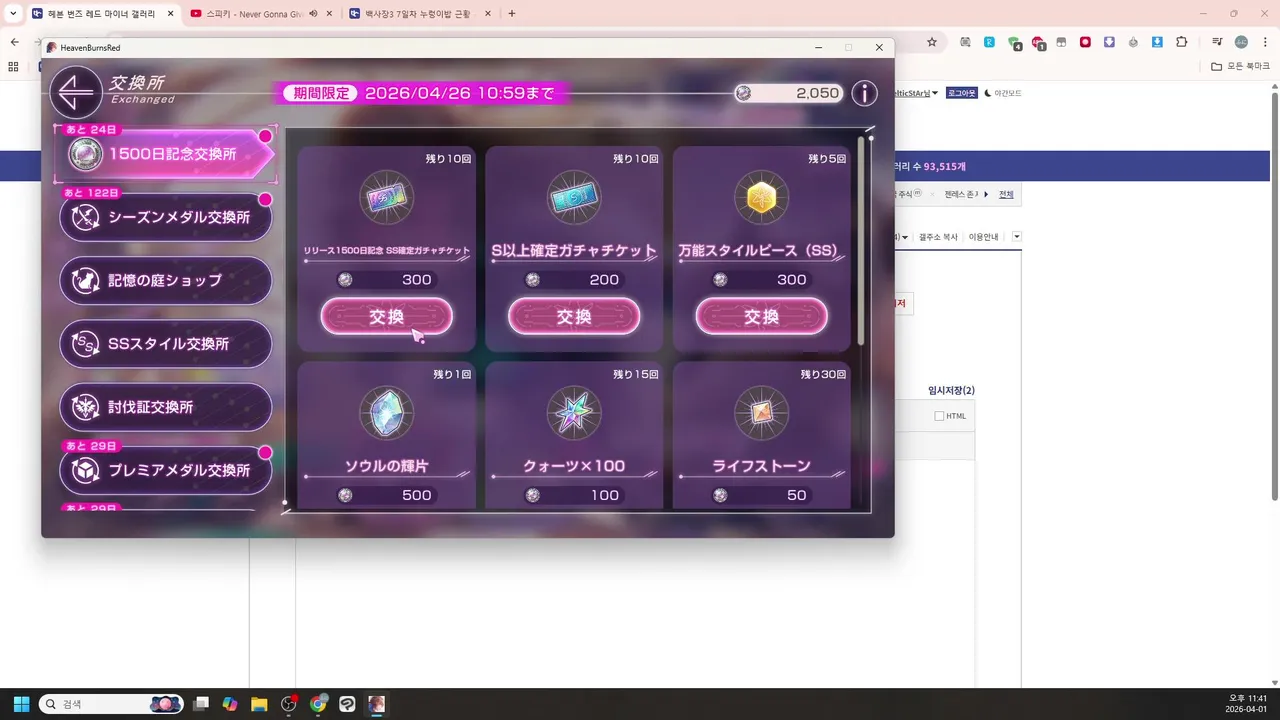
Task: Open Task View from the taskbar
Action: (201, 704)
